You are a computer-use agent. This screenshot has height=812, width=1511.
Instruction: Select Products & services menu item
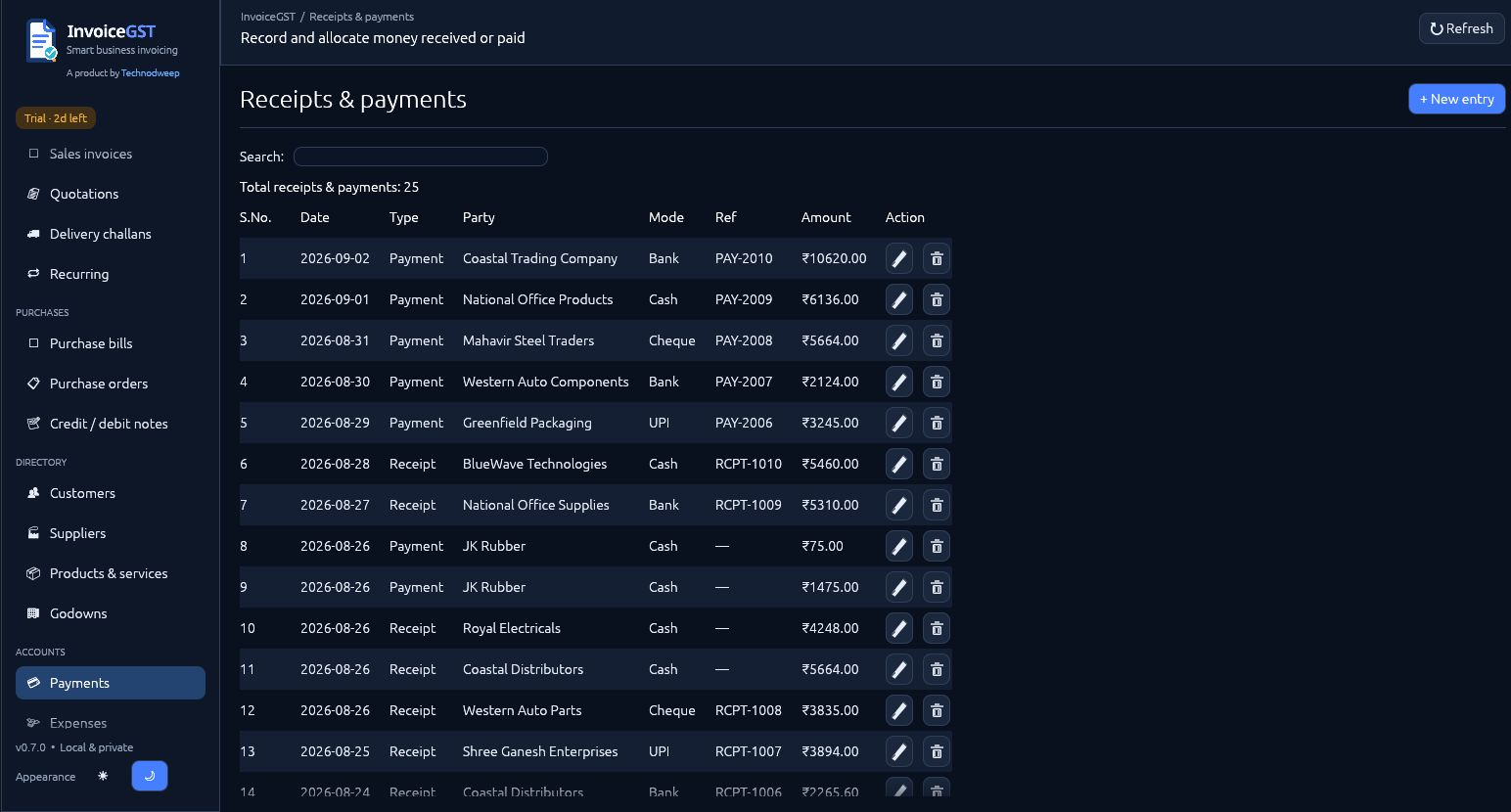[x=111, y=573]
